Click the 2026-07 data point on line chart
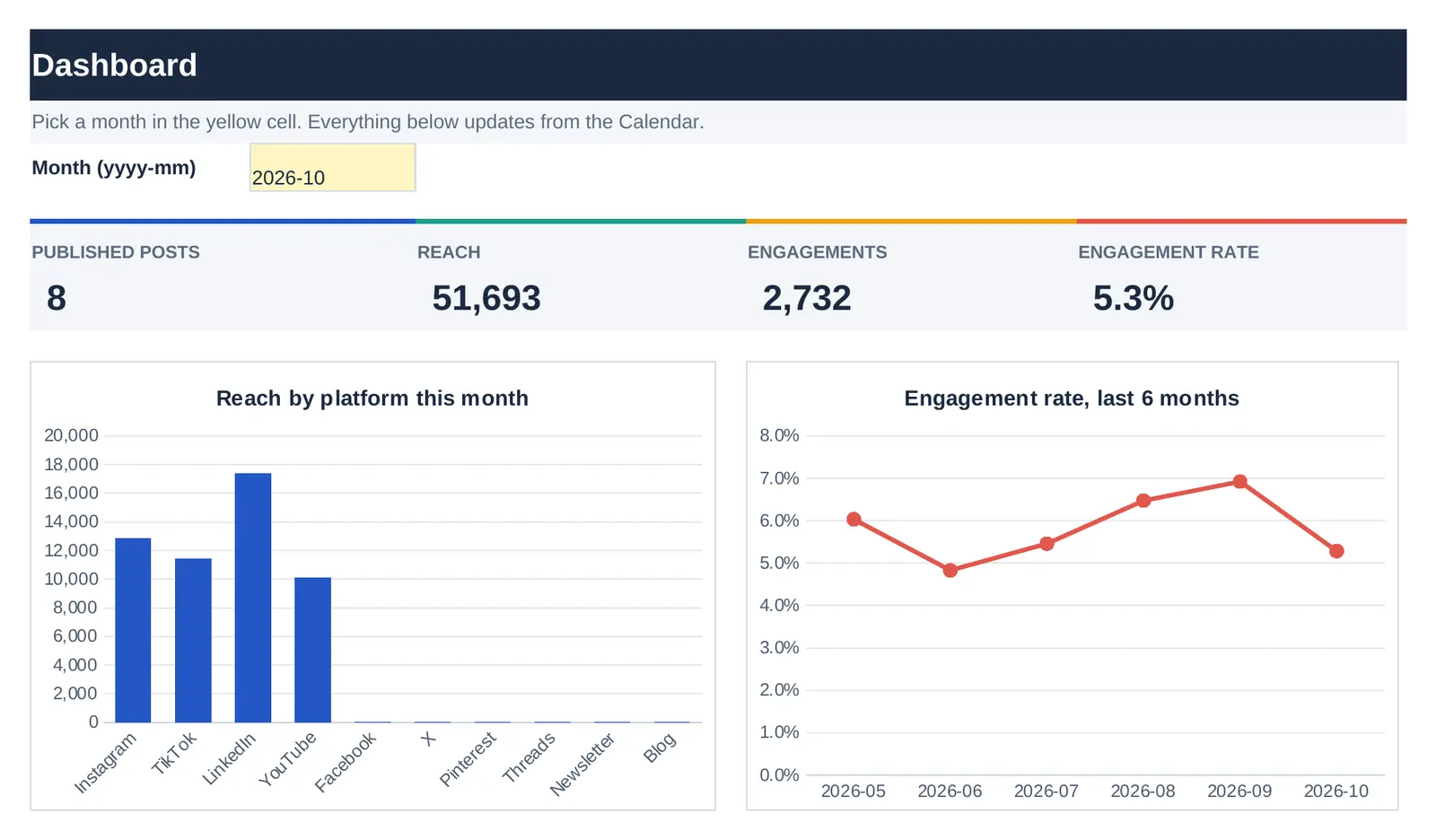The image size is (1436, 840). click(1046, 544)
